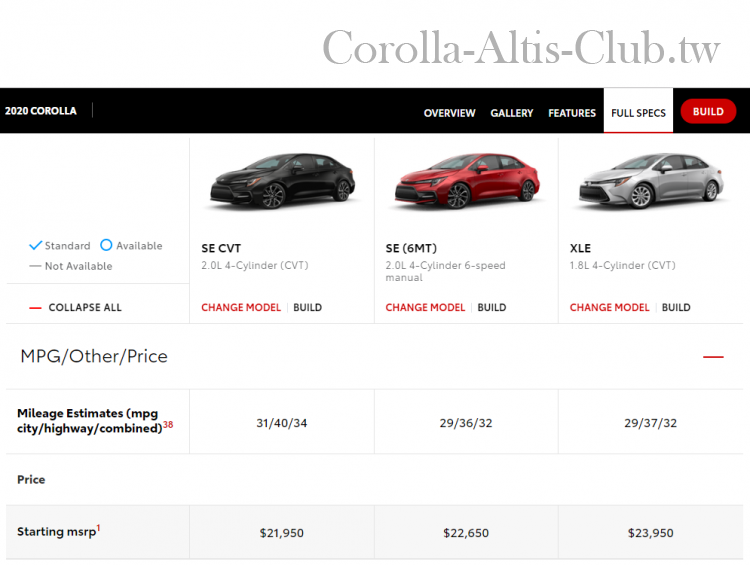The image size is (750, 565).
Task: Select the Full Specs tab
Action: tap(638, 113)
